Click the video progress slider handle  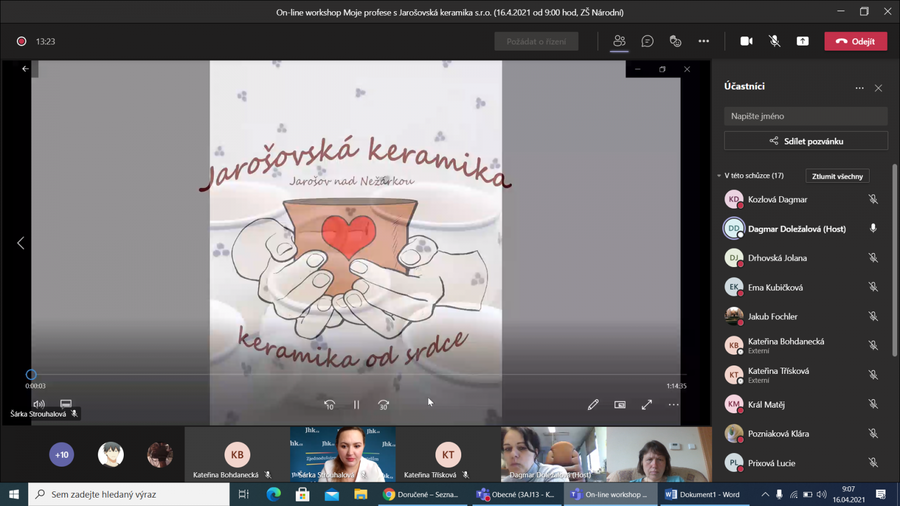pos(31,375)
